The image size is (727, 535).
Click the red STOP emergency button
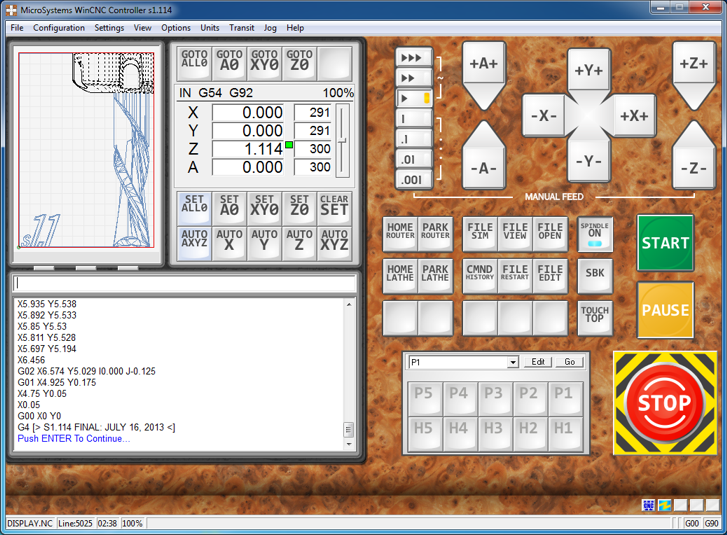click(664, 403)
